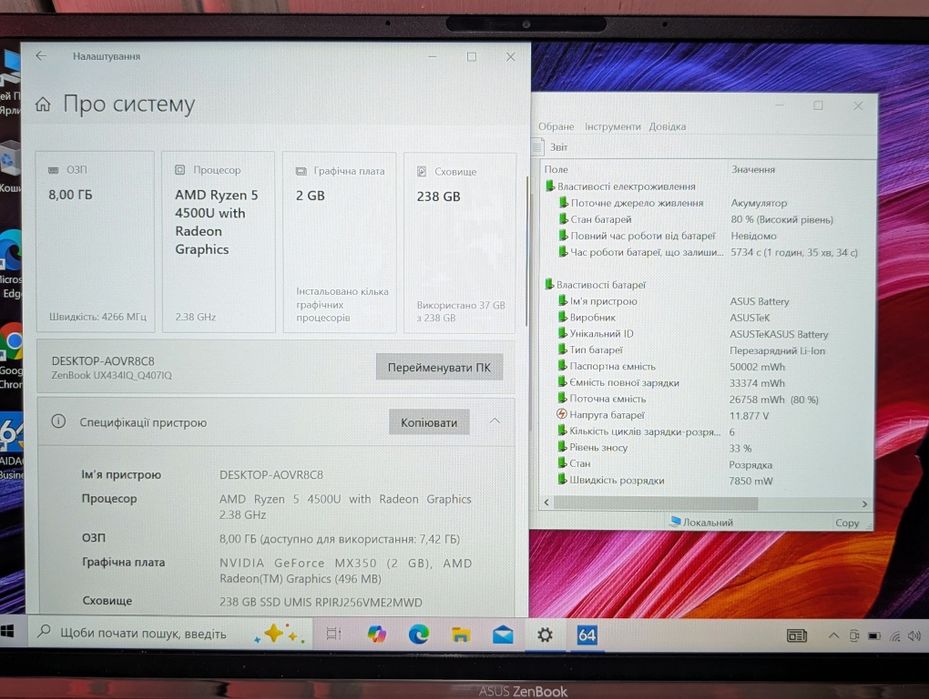The image size is (929, 699).
Task: Click the search sparkle highlight icon
Action: click(x=278, y=634)
